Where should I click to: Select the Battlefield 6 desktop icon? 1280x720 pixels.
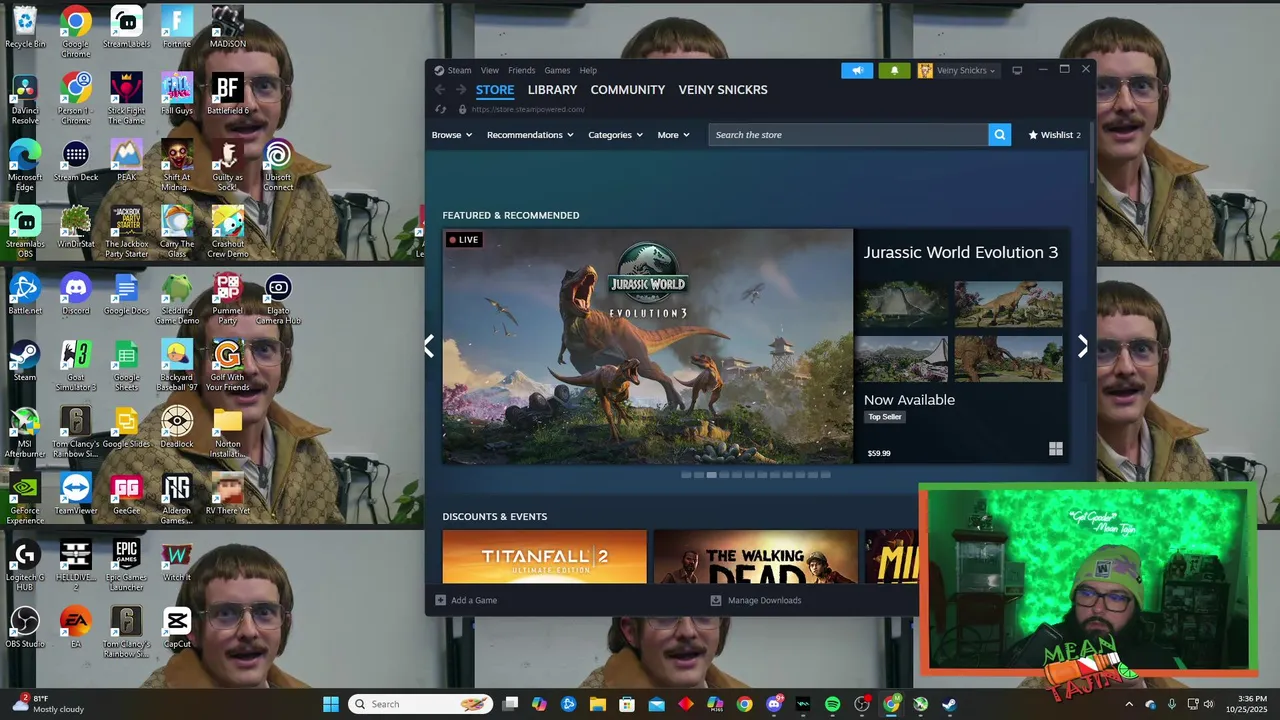[227, 94]
